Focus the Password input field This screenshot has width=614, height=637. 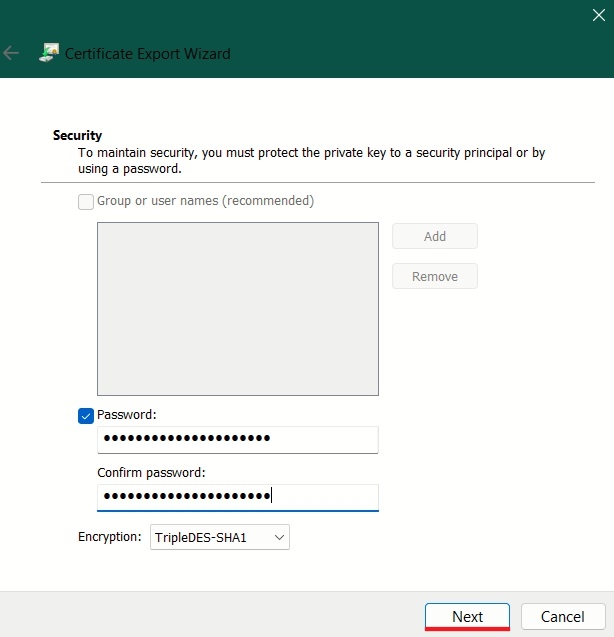[238, 440]
